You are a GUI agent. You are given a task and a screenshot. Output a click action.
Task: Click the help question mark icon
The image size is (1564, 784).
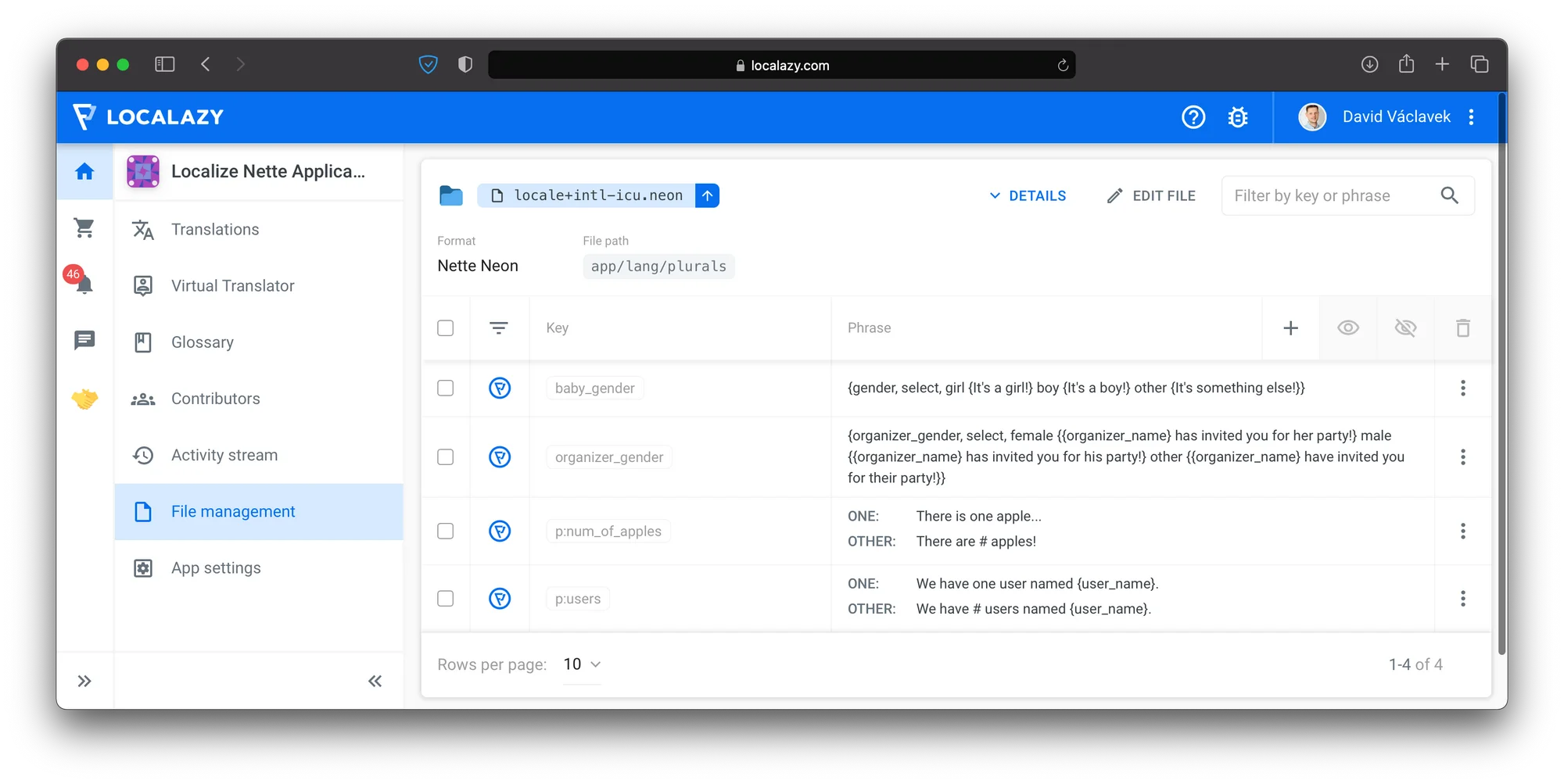[1193, 117]
